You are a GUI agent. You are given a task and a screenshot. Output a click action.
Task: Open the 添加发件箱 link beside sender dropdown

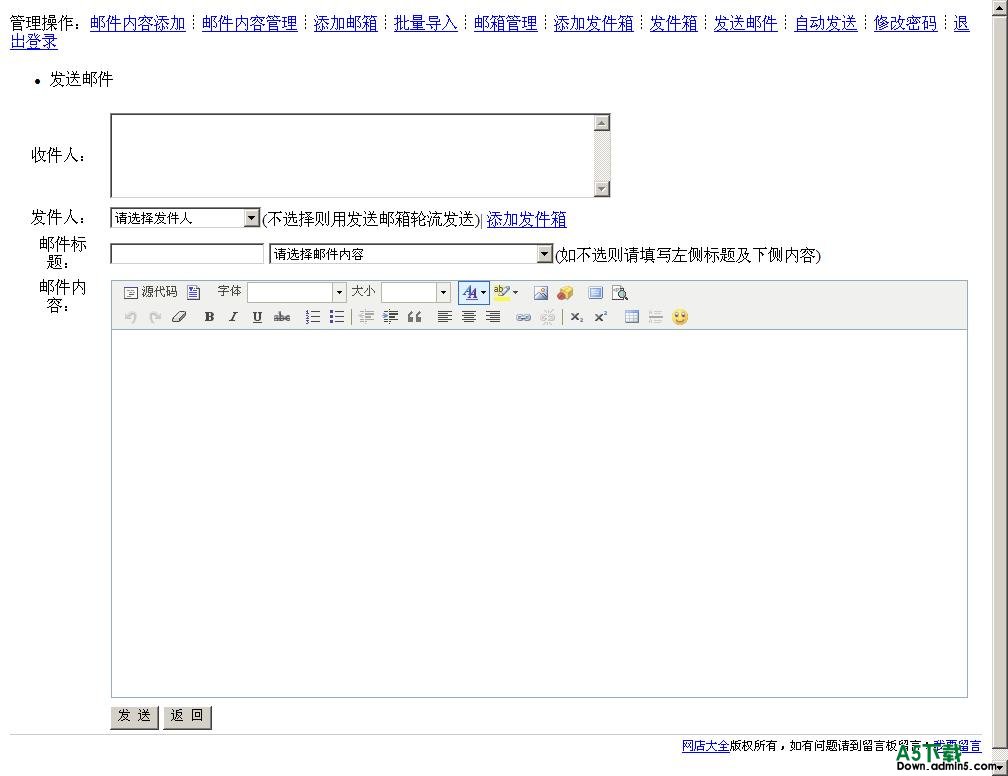pos(526,219)
